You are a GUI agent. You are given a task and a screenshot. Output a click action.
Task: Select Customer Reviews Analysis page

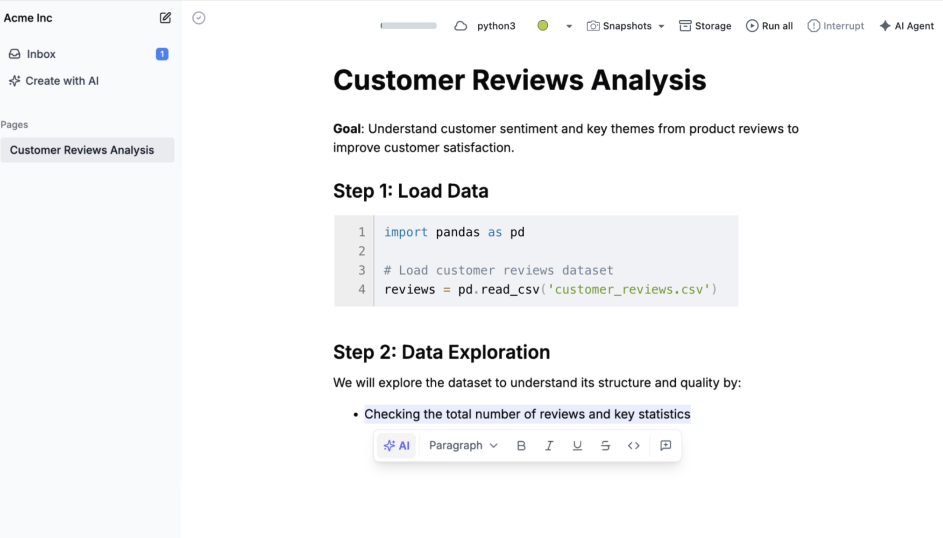click(x=82, y=150)
